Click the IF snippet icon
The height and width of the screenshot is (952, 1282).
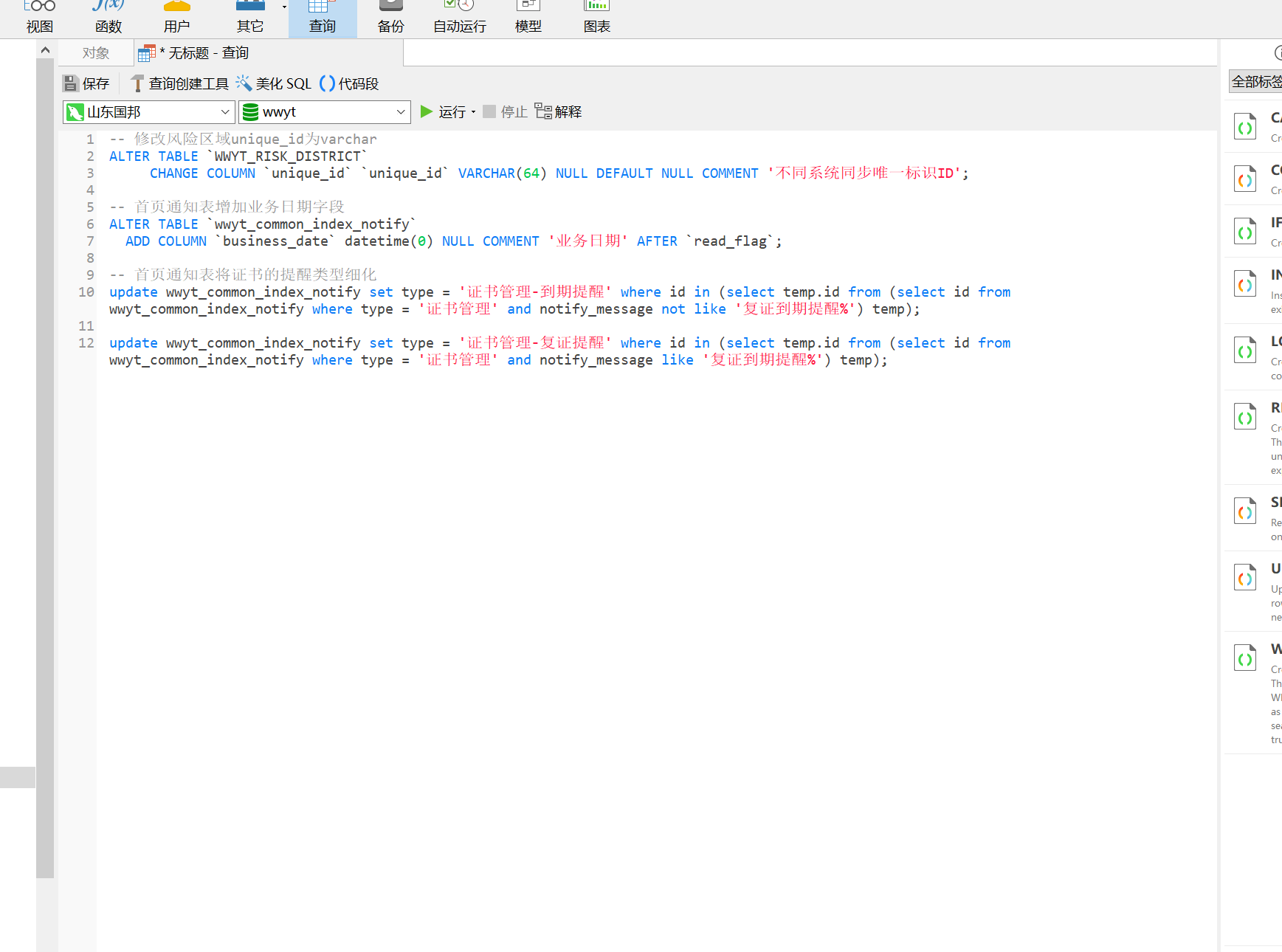1245,232
